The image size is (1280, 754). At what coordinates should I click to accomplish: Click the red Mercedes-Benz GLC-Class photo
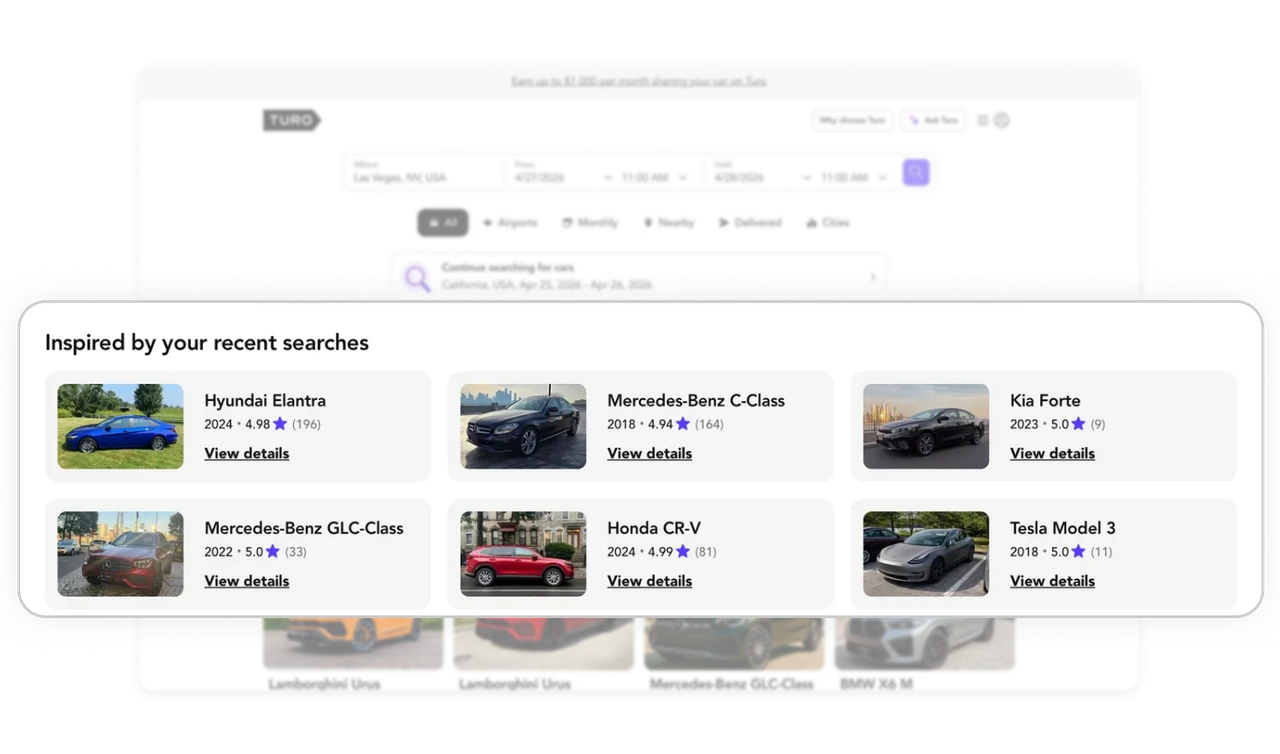tap(120, 554)
